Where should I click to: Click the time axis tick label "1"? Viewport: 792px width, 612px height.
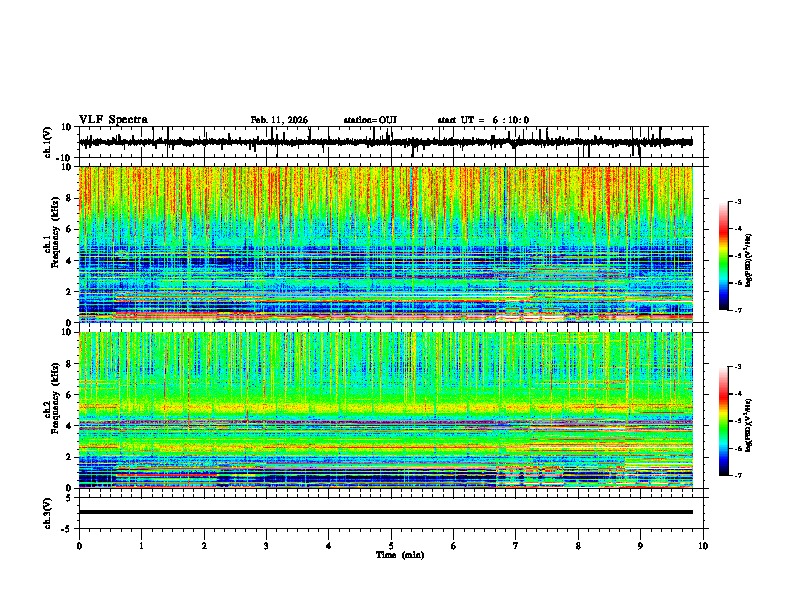pos(141,546)
